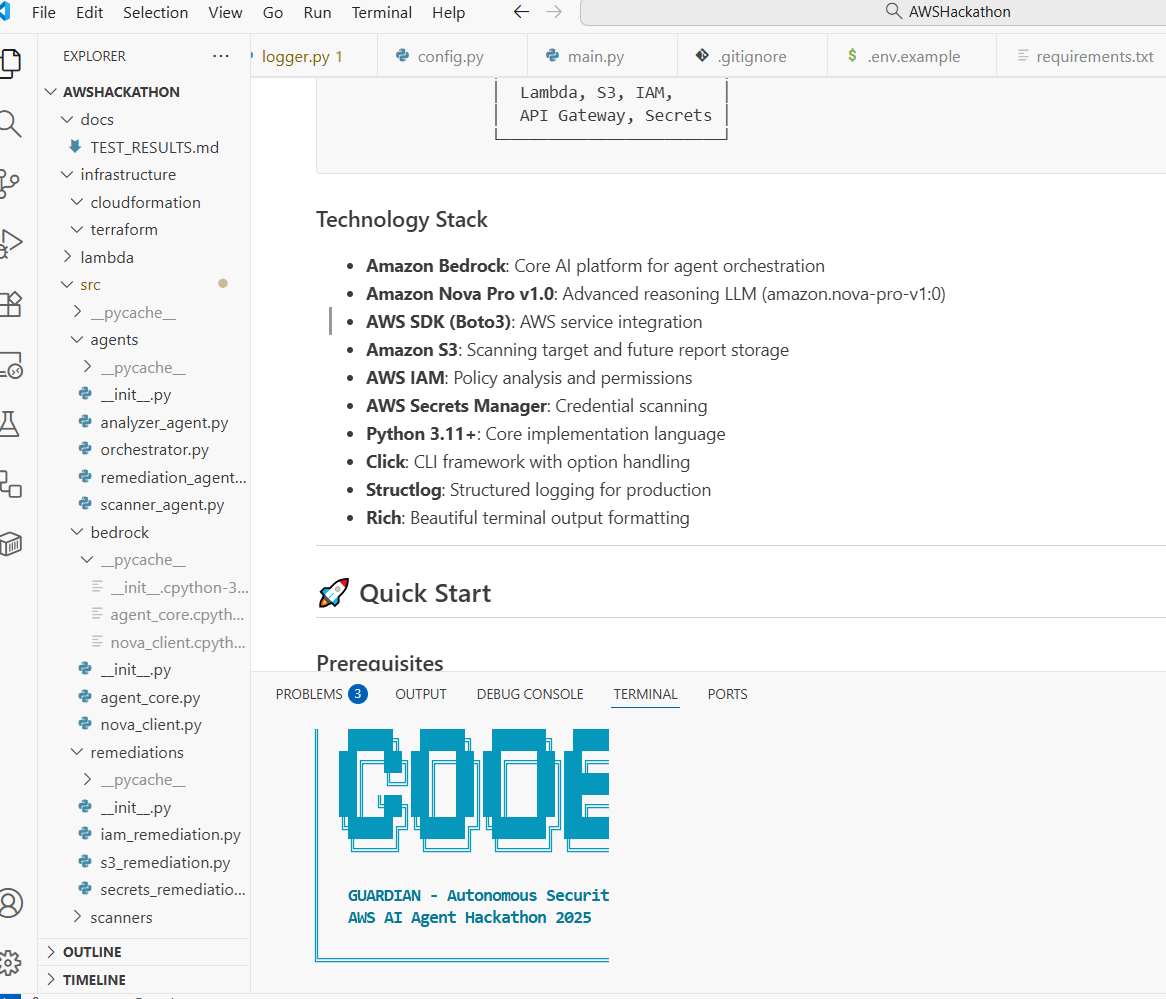Open the Help menu
This screenshot has height=999, width=1166.
tap(448, 13)
